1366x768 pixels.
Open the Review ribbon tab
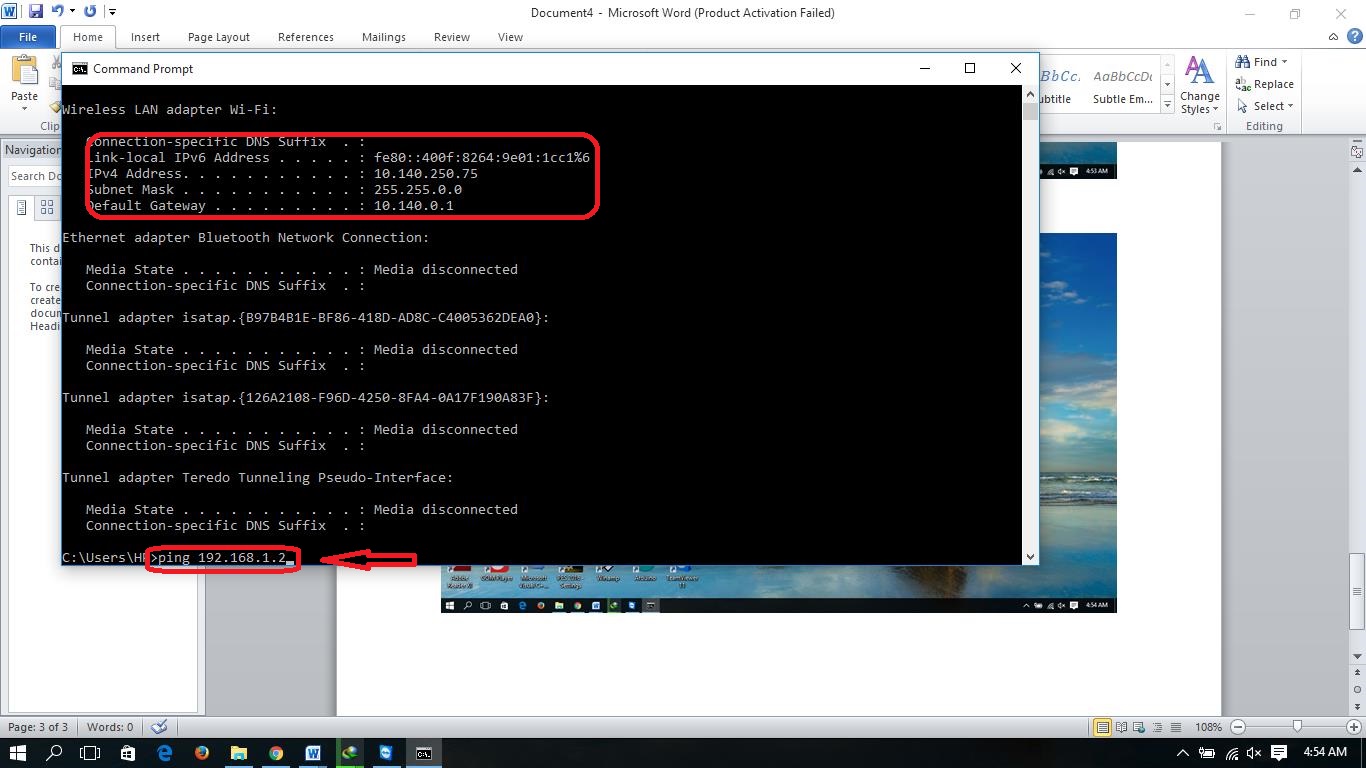[452, 37]
